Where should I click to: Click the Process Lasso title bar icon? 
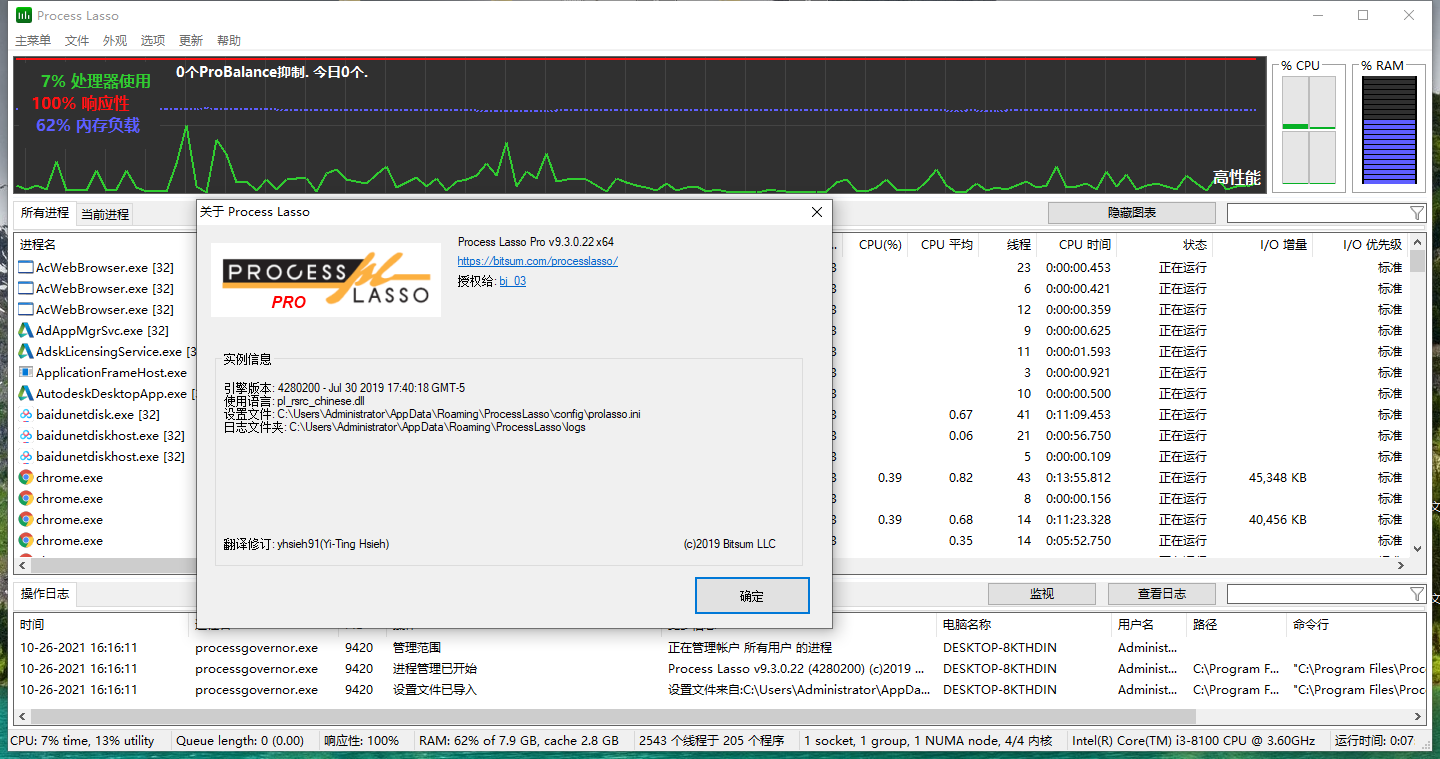(23, 15)
